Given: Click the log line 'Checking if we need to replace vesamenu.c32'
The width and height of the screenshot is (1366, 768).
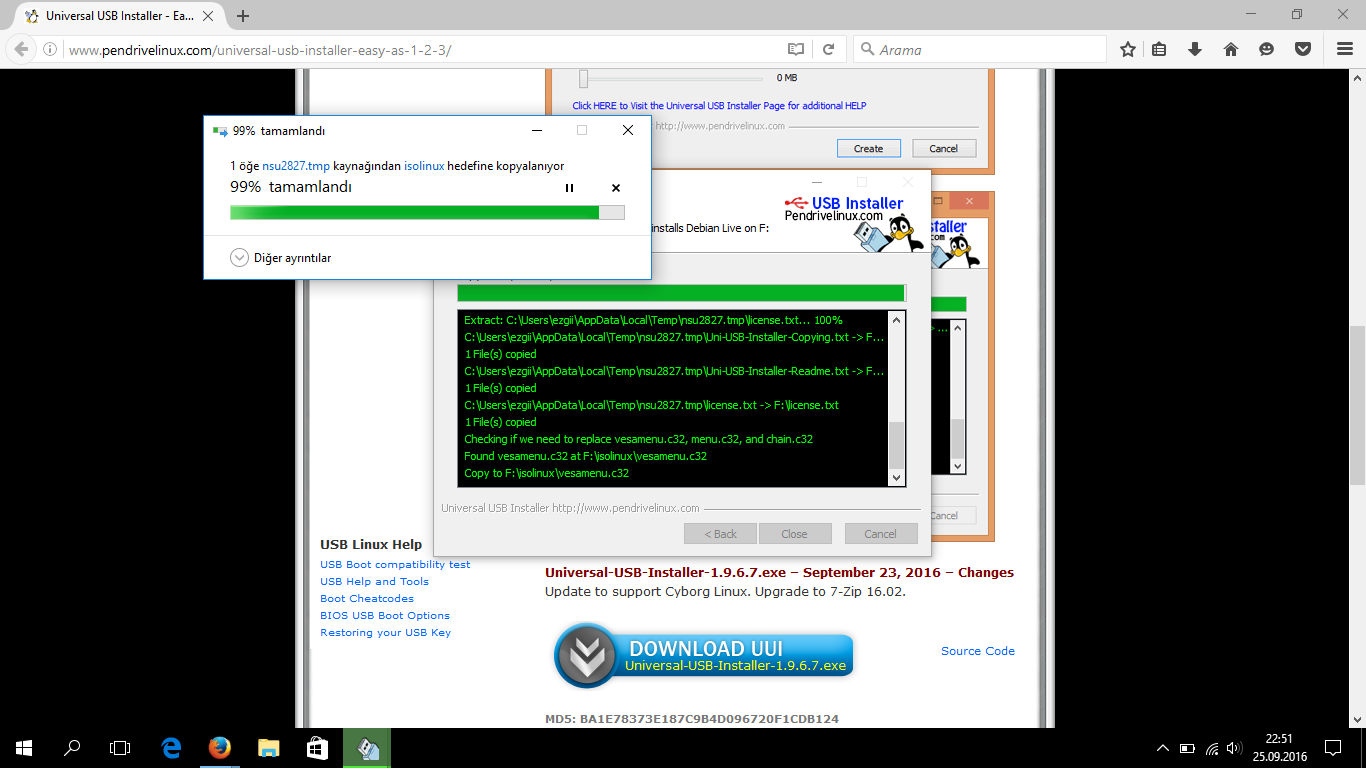Looking at the screenshot, I should (x=639, y=439).
